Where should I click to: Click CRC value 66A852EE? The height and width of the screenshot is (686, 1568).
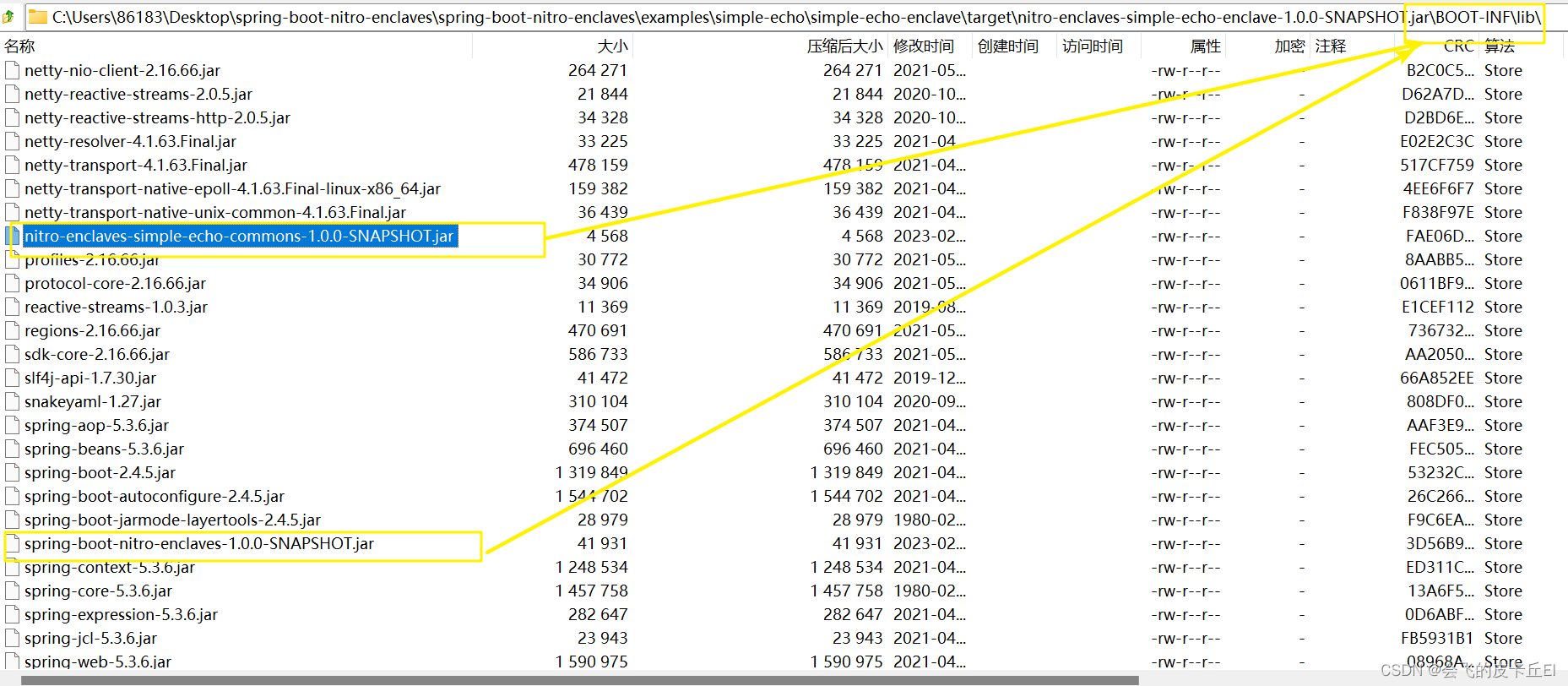pyautogui.click(x=1437, y=378)
